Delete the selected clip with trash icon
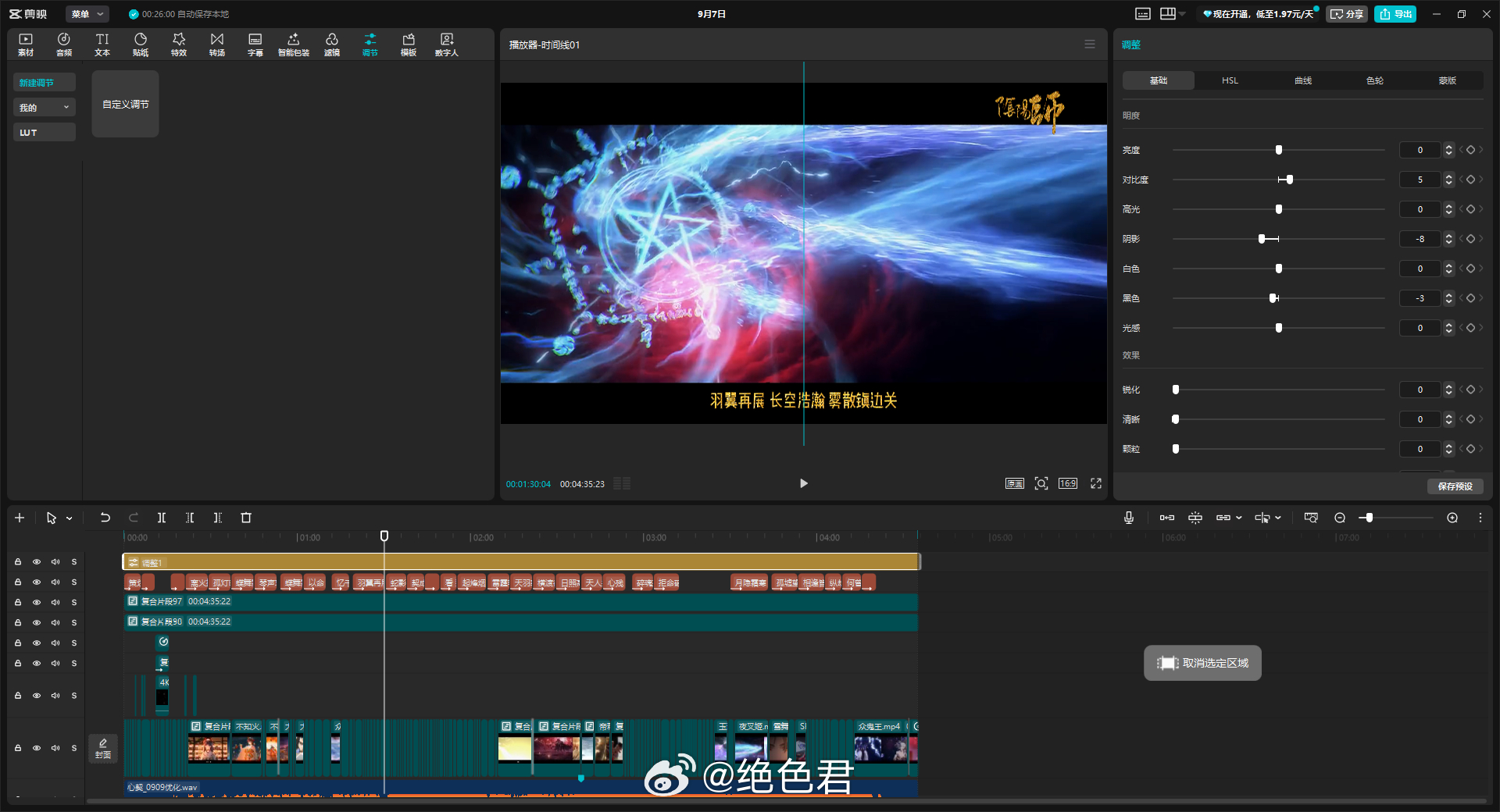The height and width of the screenshot is (812, 1500). [x=246, y=518]
